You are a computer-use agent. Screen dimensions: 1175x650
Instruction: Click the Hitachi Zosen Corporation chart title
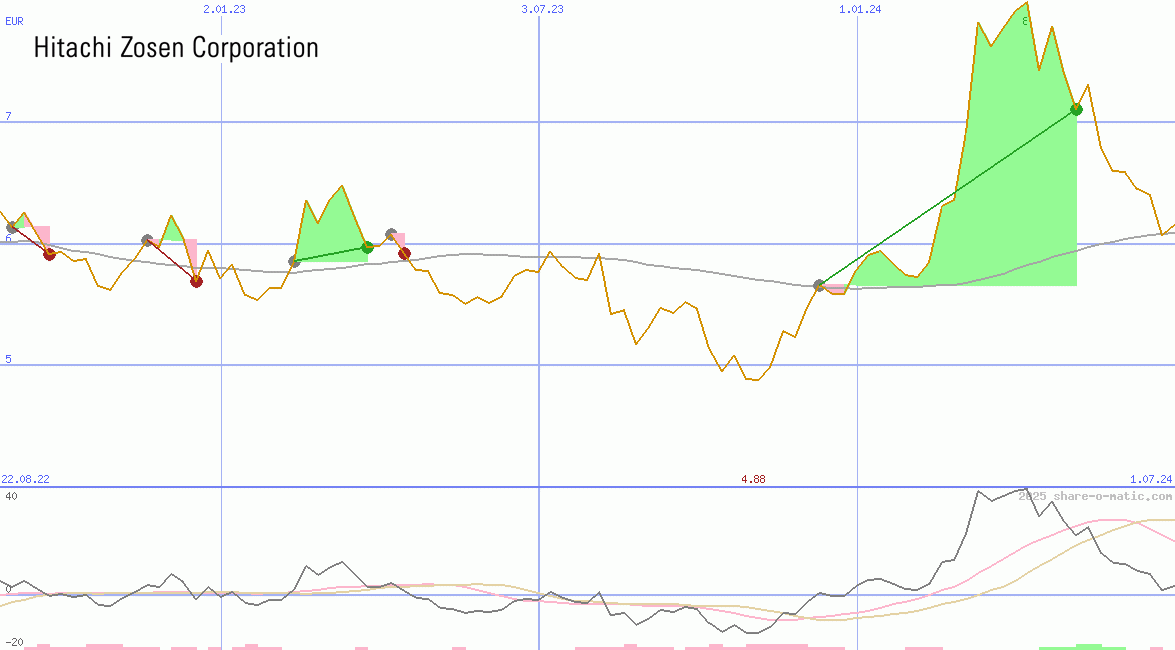coord(176,48)
